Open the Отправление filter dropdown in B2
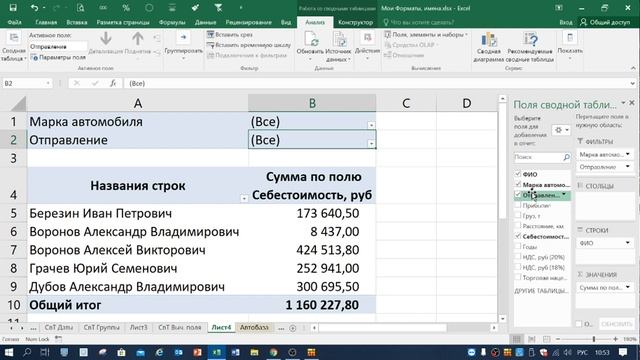 click(x=371, y=144)
